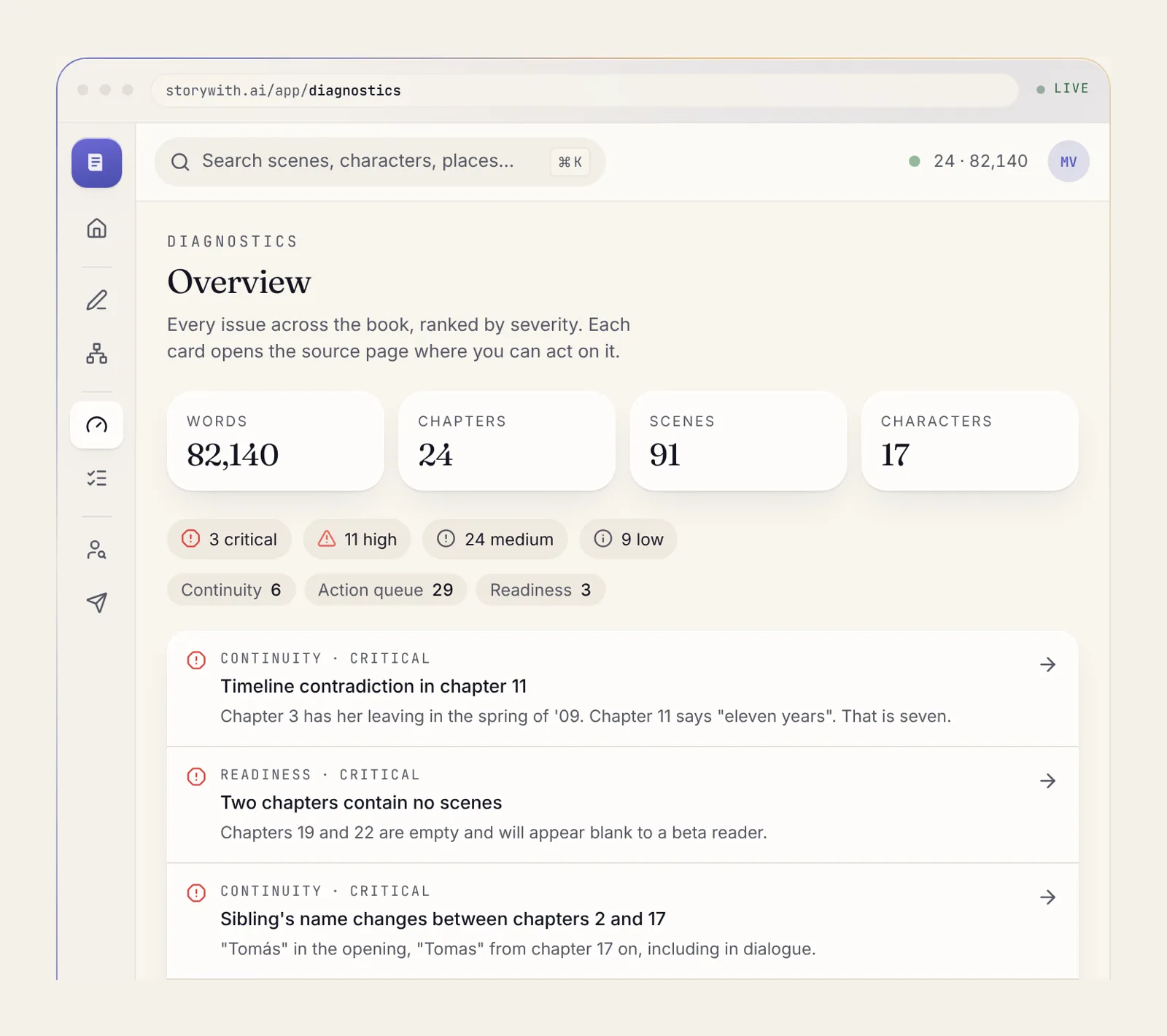This screenshot has width=1167, height=1036.
Task: Click alert icon beside Timeline contradiction issue
Action: click(196, 660)
